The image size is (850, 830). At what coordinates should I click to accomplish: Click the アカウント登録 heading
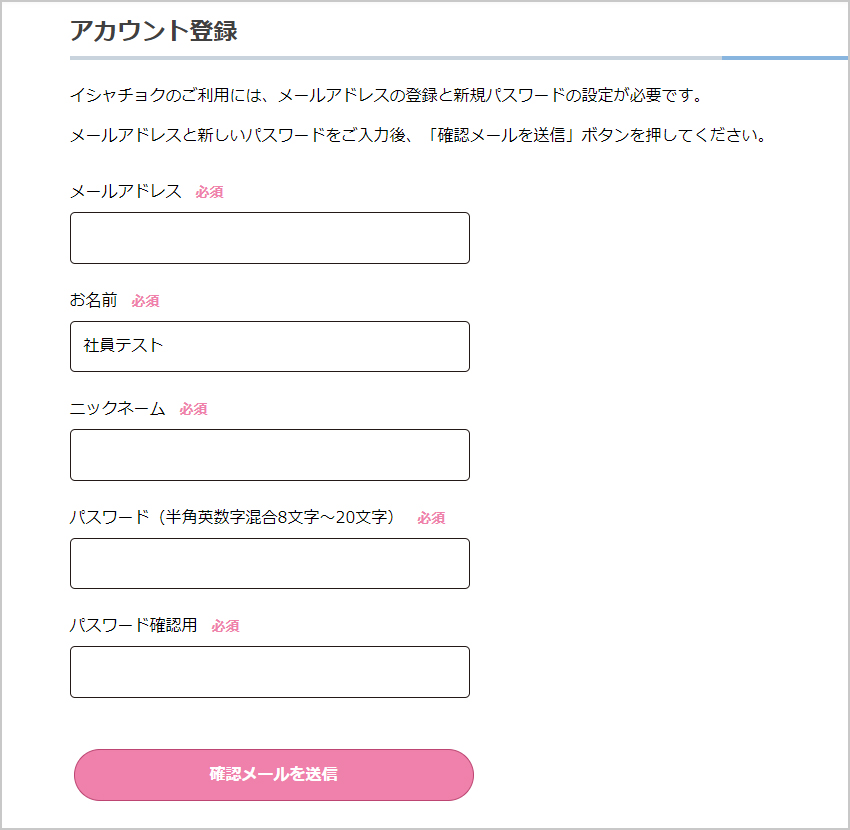(154, 30)
